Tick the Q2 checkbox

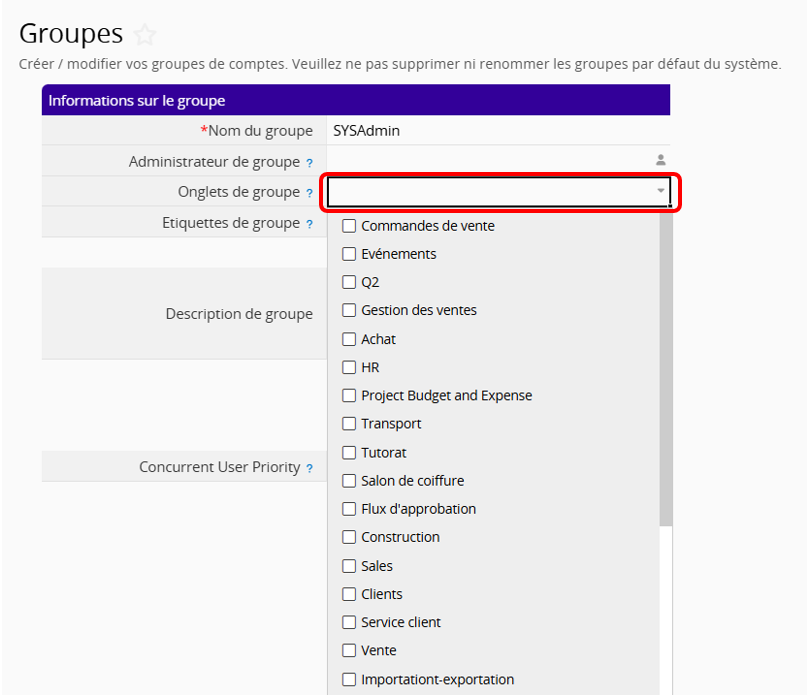pyautogui.click(x=349, y=282)
